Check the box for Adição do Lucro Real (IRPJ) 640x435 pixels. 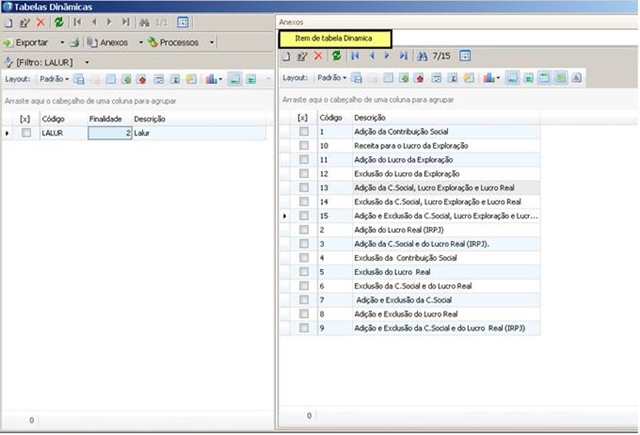point(304,229)
